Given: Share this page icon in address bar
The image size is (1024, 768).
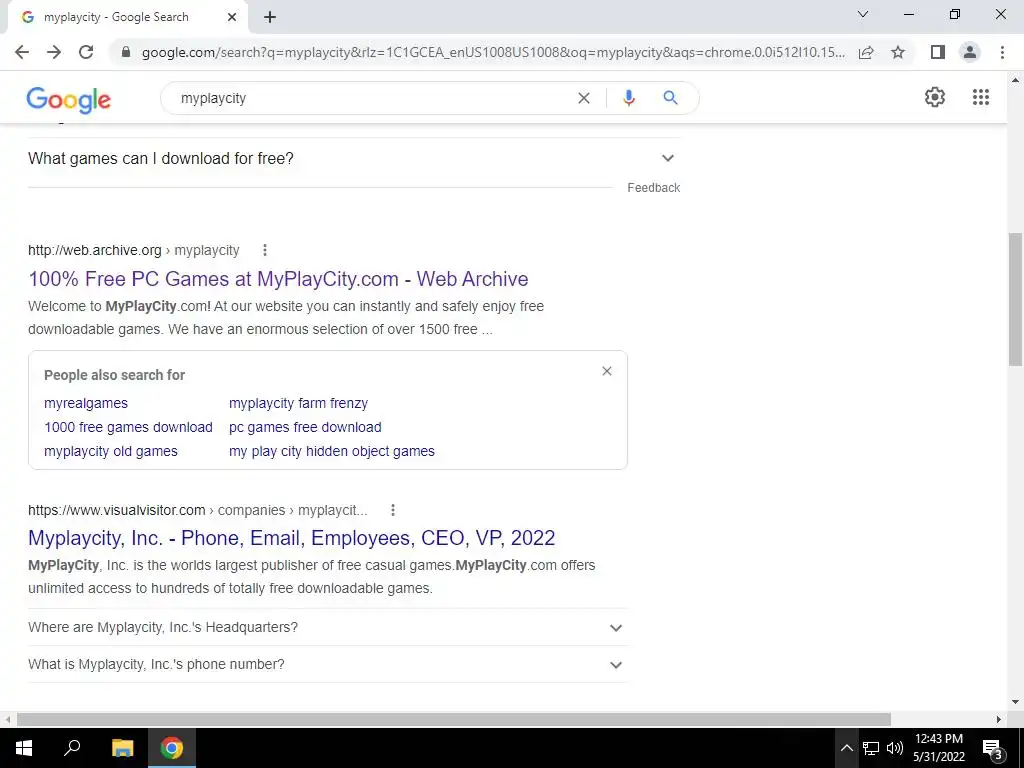Looking at the screenshot, I should (x=866, y=52).
